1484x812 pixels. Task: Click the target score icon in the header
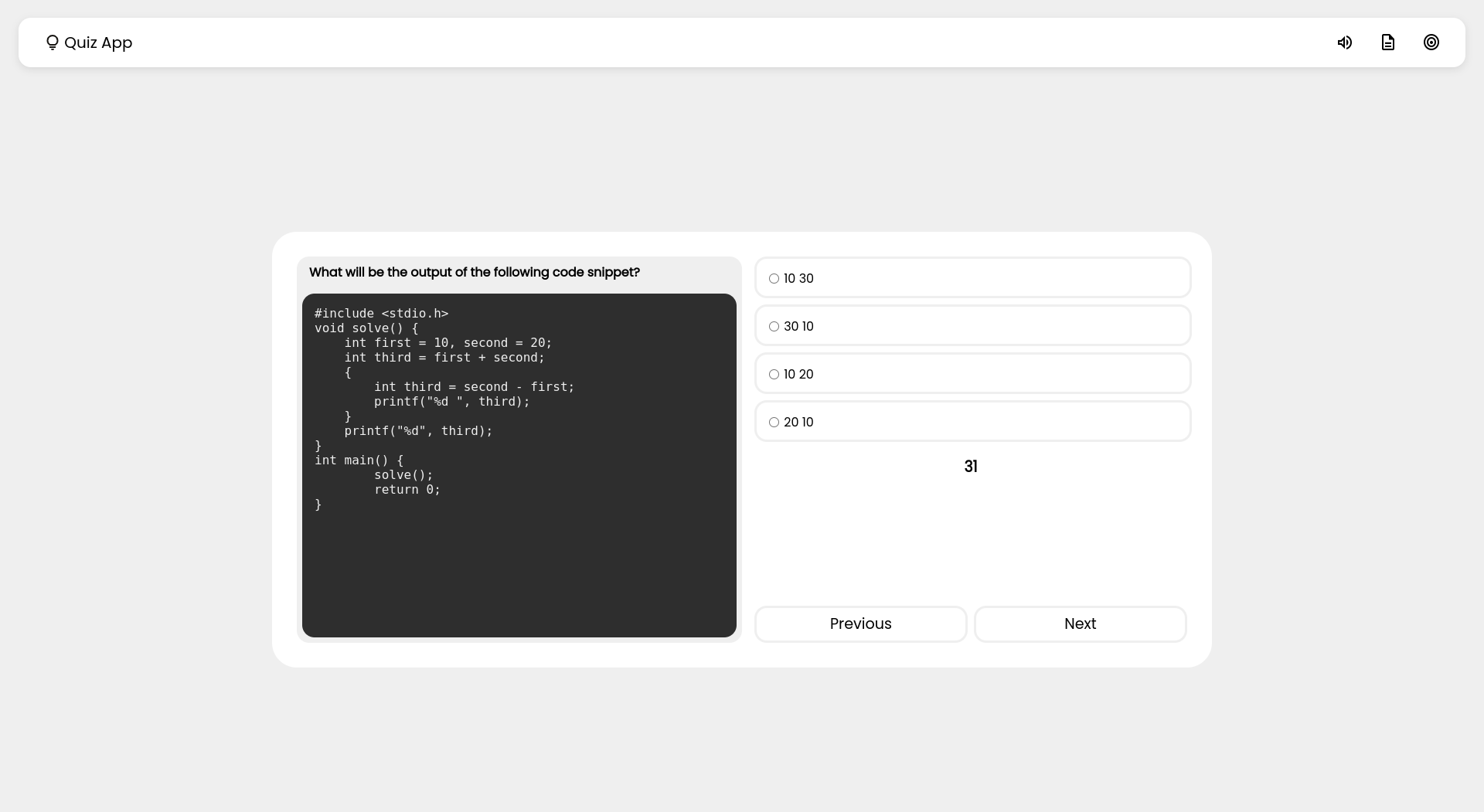[x=1431, y=42]
